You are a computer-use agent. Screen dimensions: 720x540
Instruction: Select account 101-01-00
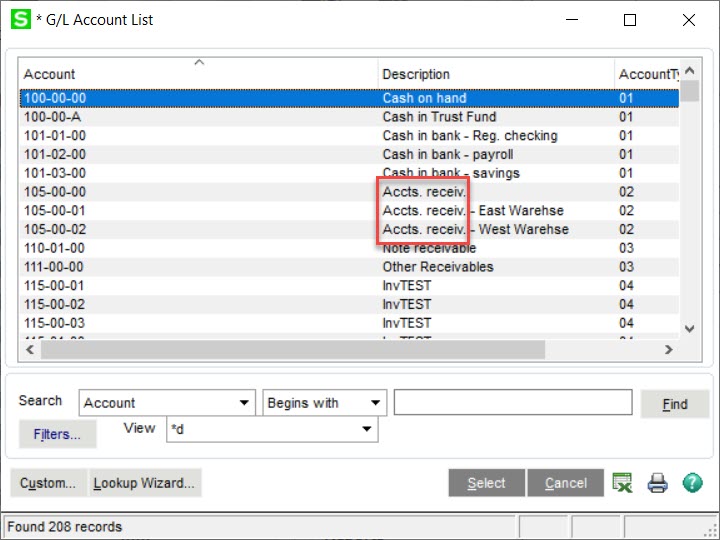349,135
